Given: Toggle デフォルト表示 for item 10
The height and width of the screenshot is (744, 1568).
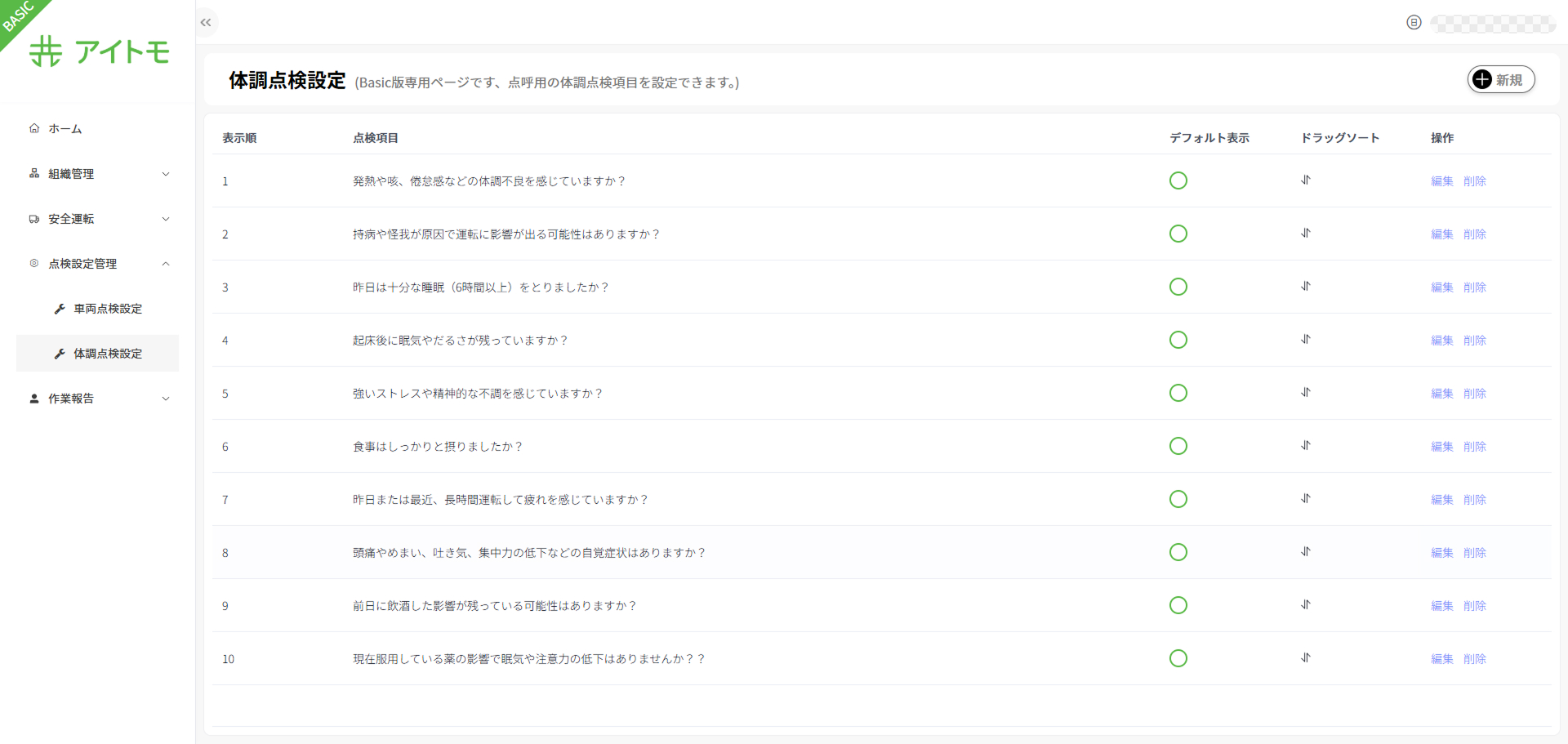Looking at the screenshot, I should [x=1178, y=658].
